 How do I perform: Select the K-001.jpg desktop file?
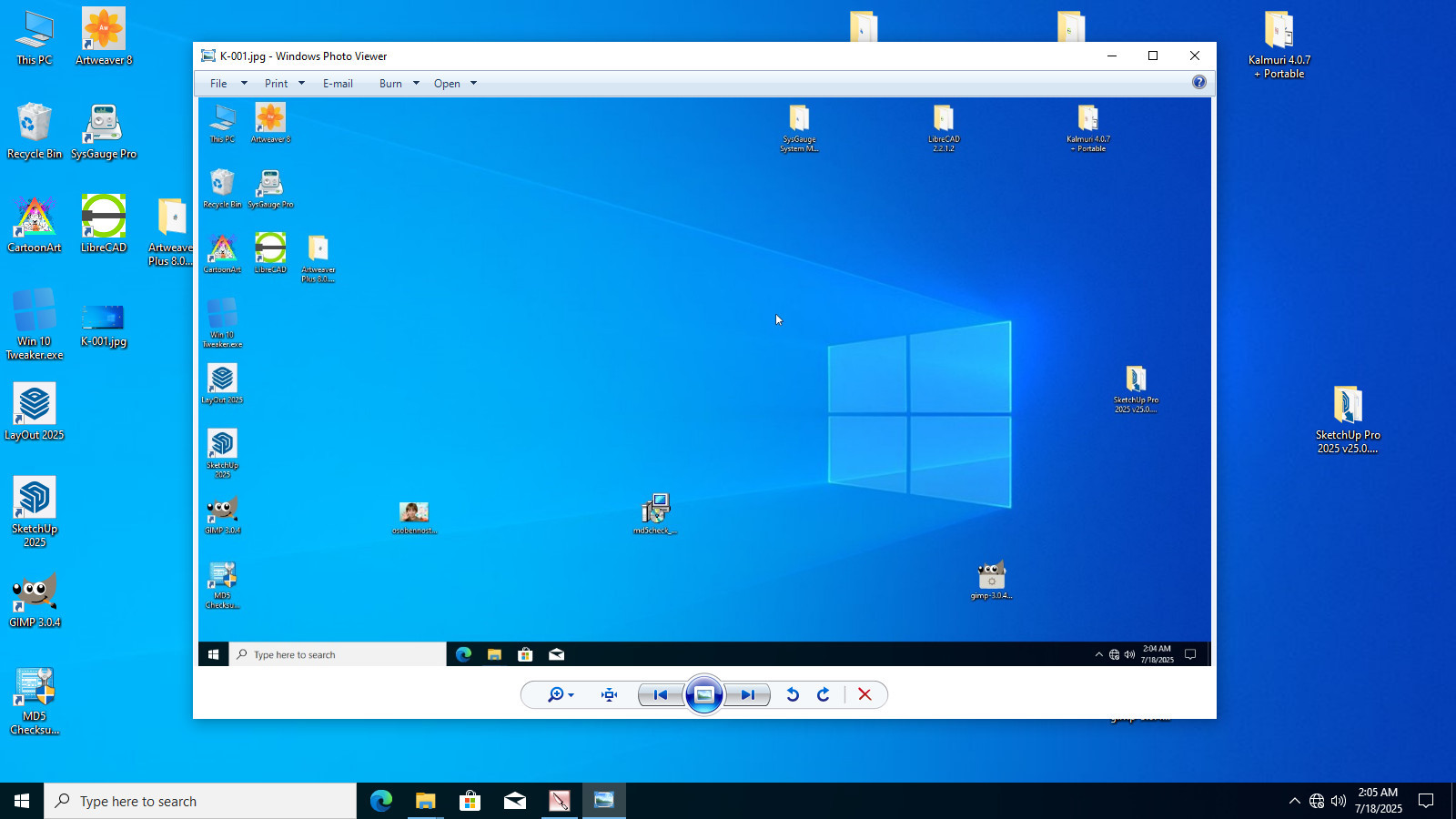click(103, 326)
